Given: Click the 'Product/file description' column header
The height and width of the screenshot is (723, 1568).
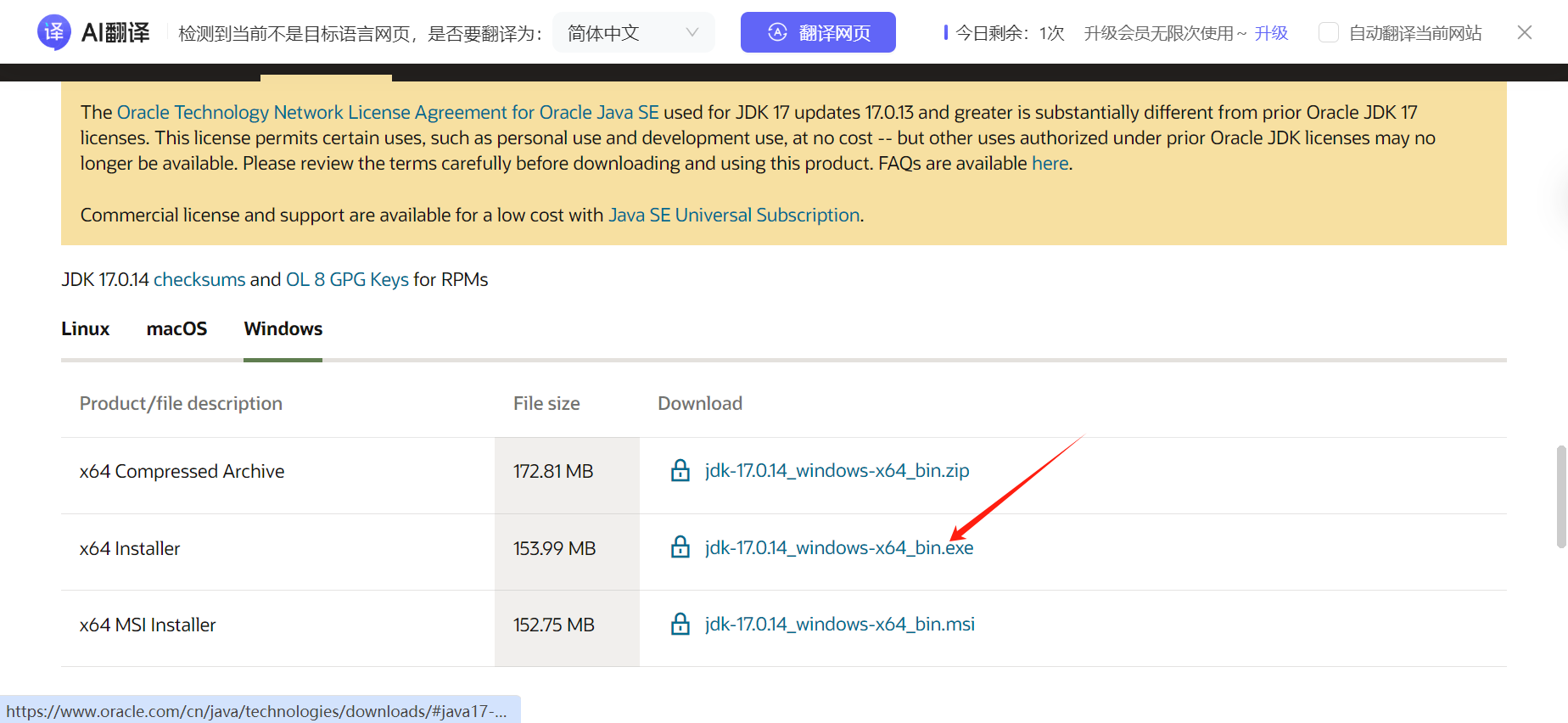Looking at the screenshot, I should click(x=181, y=403).
